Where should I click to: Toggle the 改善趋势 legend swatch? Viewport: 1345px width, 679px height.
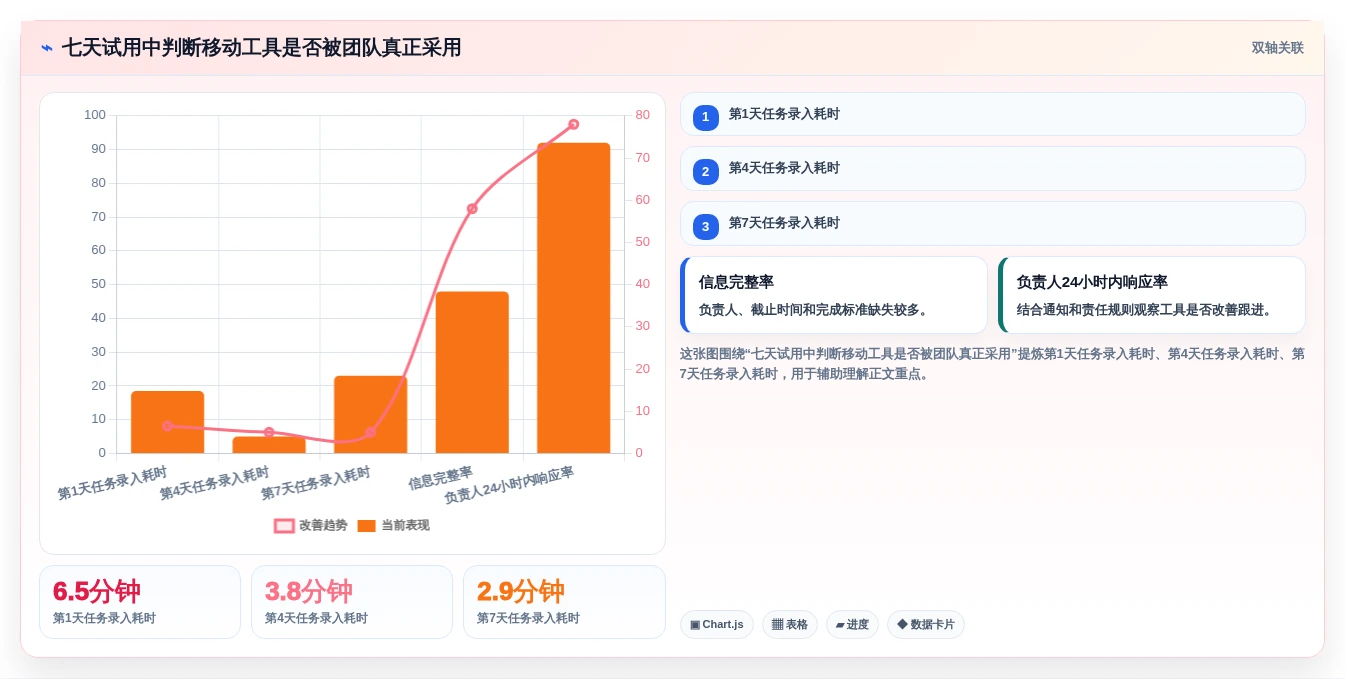click(x=284, y=526)
